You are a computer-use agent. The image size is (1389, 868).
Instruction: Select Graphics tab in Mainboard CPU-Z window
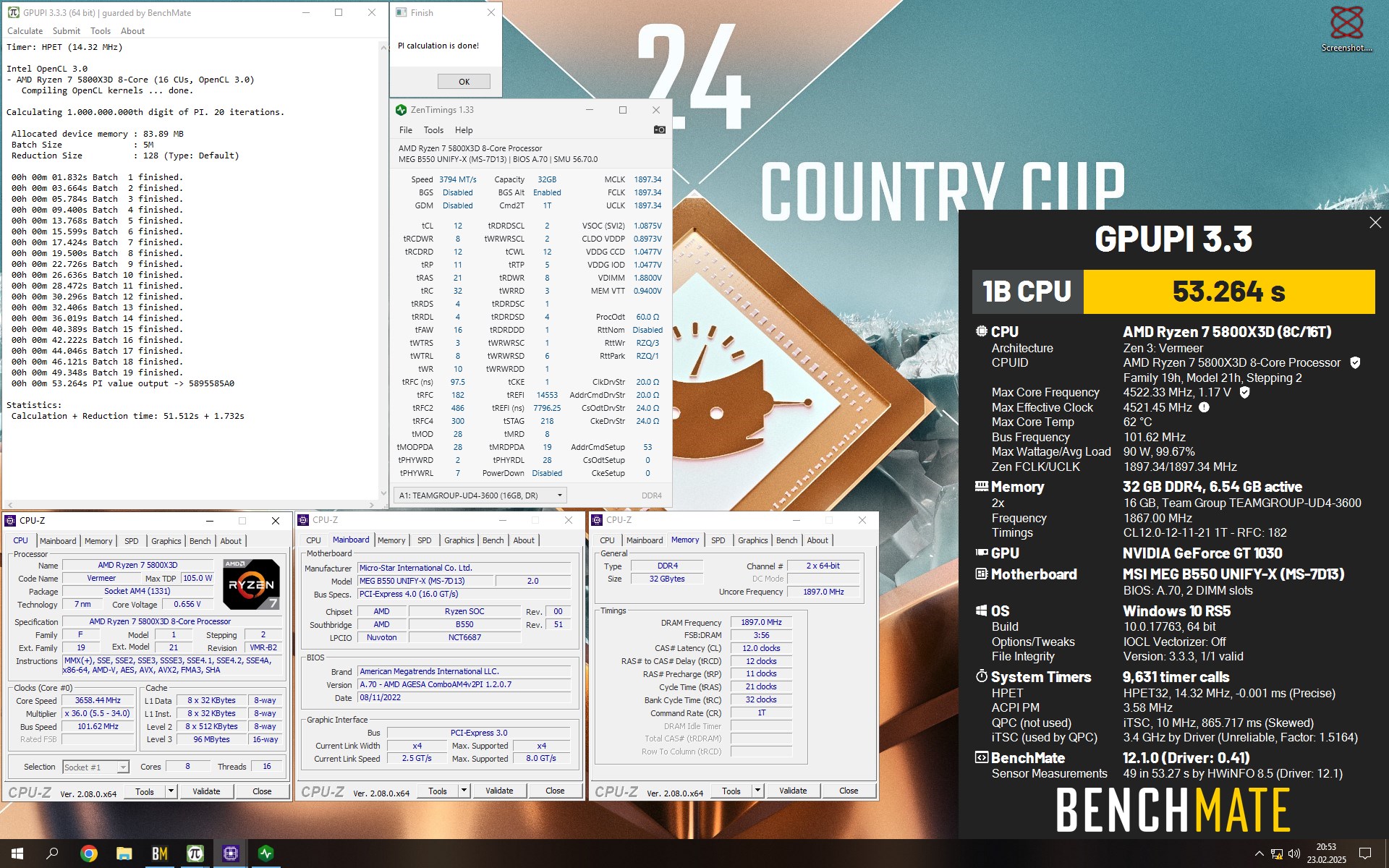point(459,540)
